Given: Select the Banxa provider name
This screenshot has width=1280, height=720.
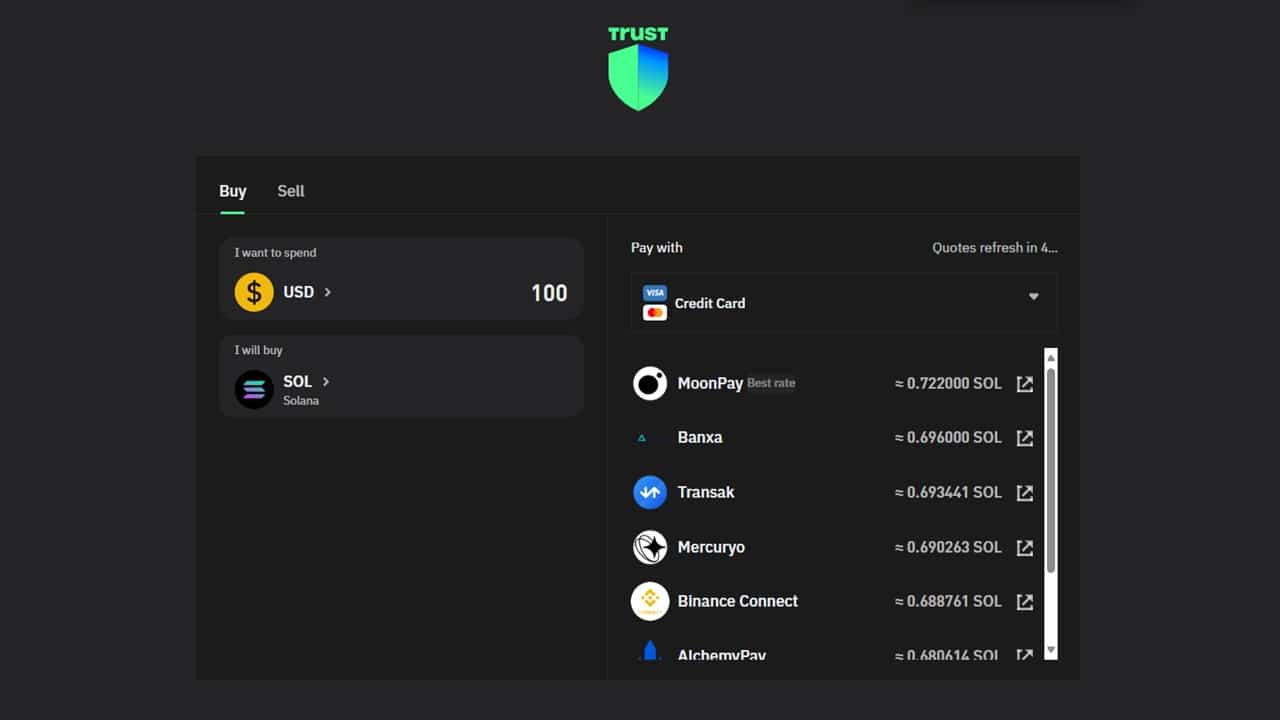Looking at the screenshot, I should [700, 437].
